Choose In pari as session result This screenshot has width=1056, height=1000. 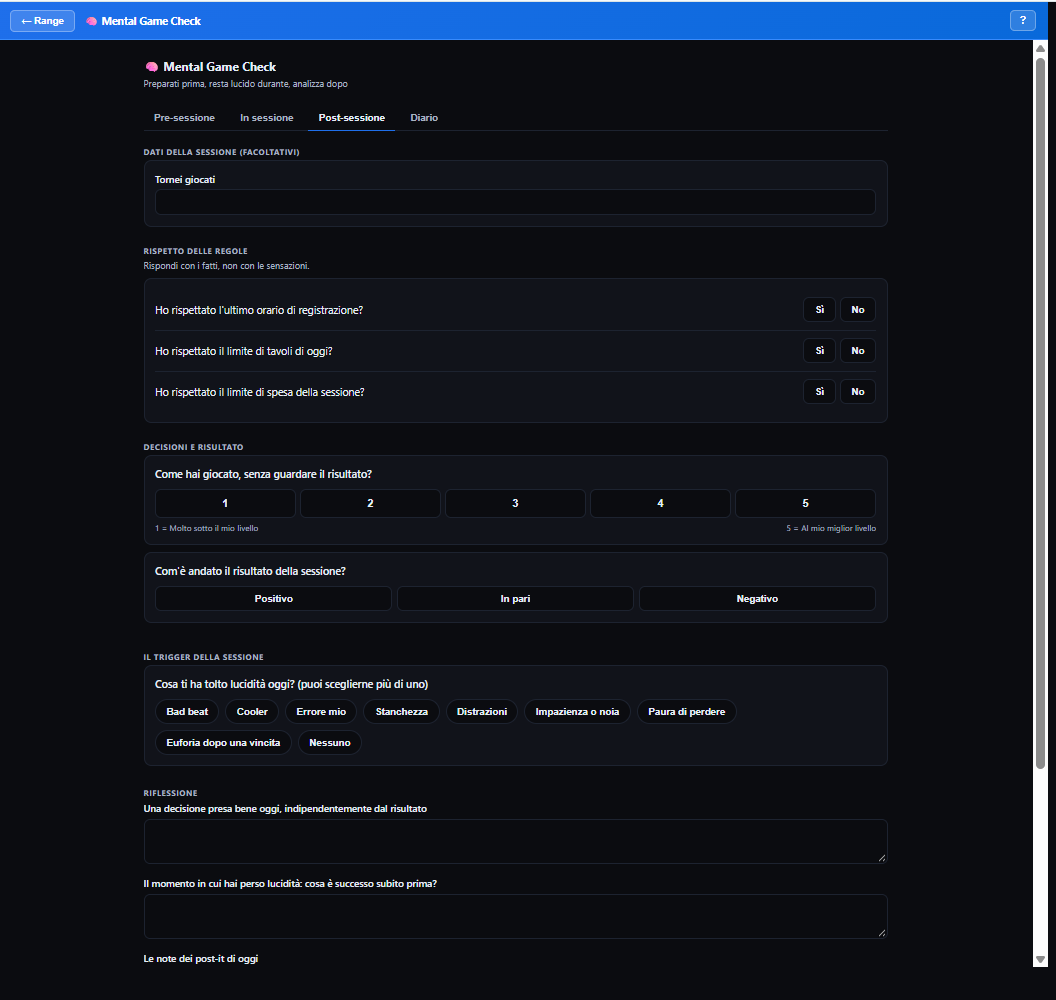pos(515,599)
